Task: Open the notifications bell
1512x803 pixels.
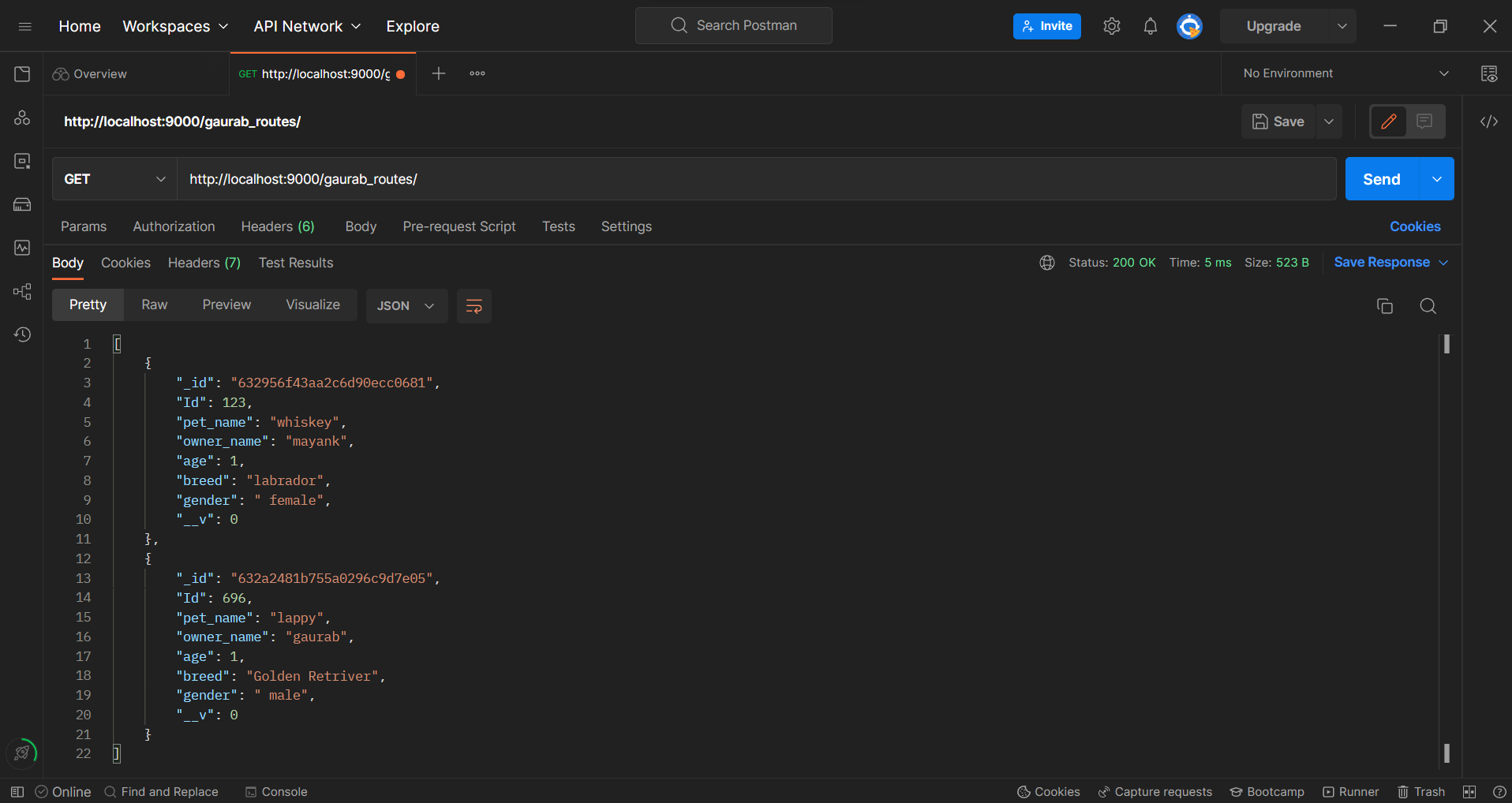Action: pyautogui.click(x=1150, y=25)
